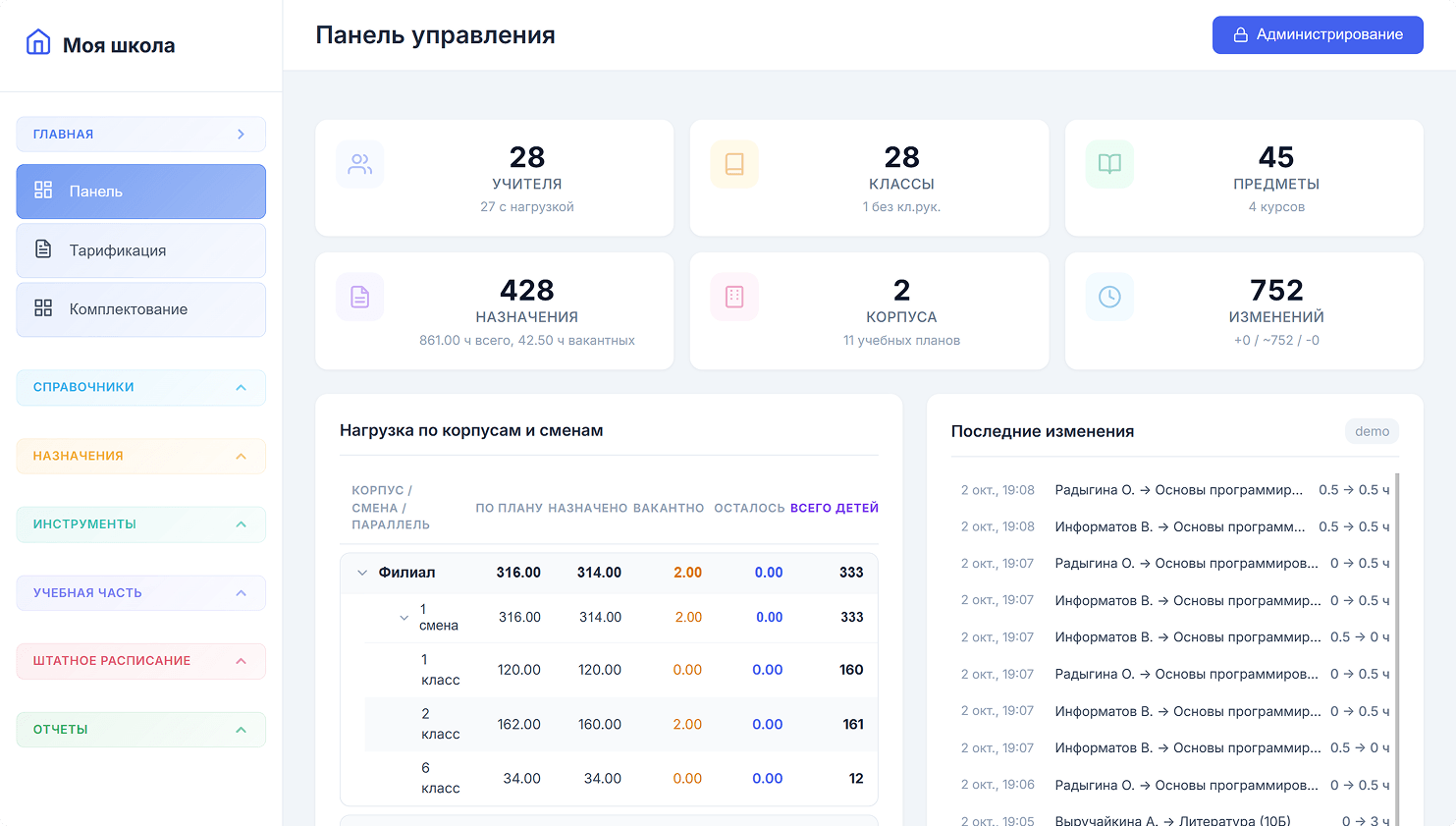Click the Последние изменения list scrollbar
Viewport: 1456px width, 826px height.
click(1397, 648)
